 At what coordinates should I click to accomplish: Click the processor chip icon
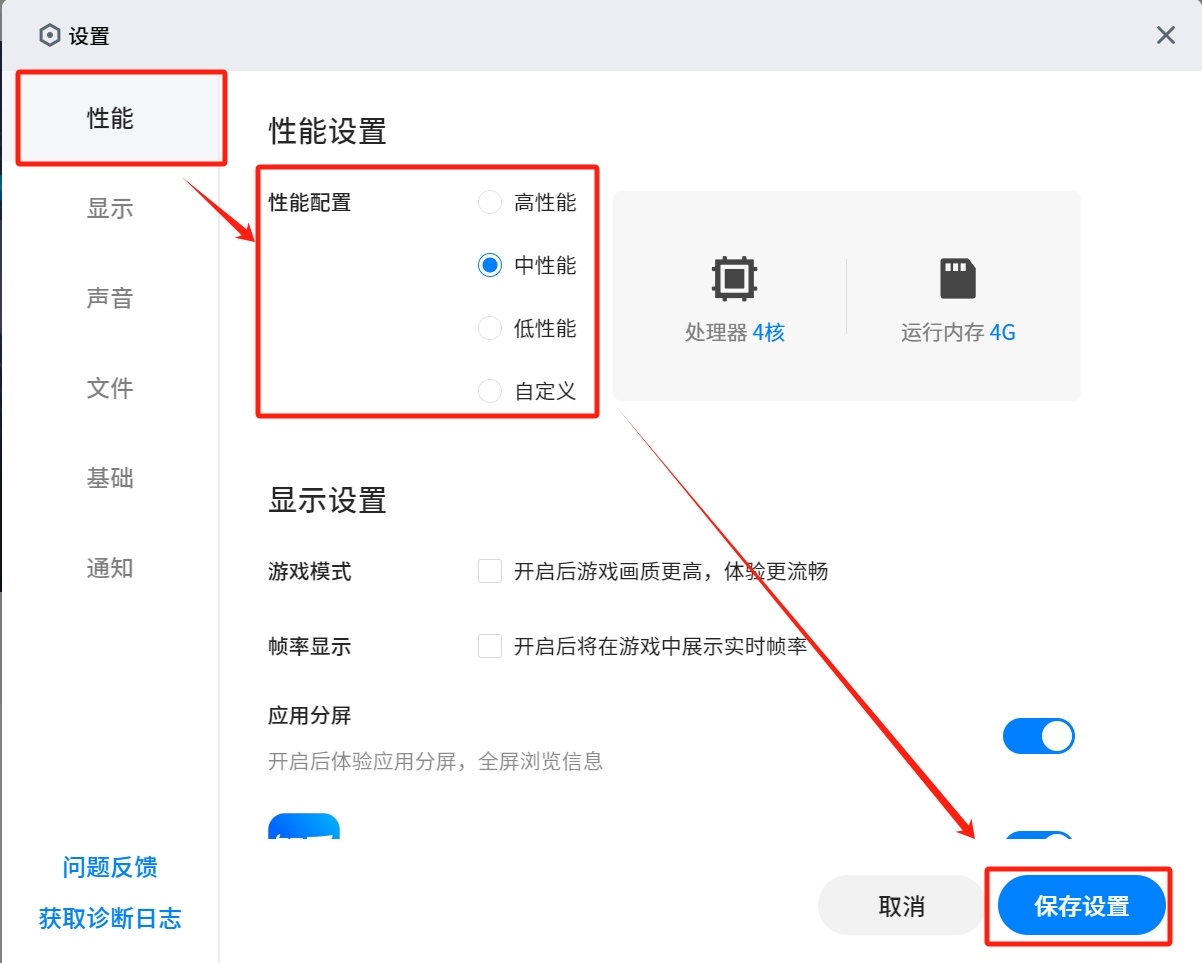(x=734, y=278)
